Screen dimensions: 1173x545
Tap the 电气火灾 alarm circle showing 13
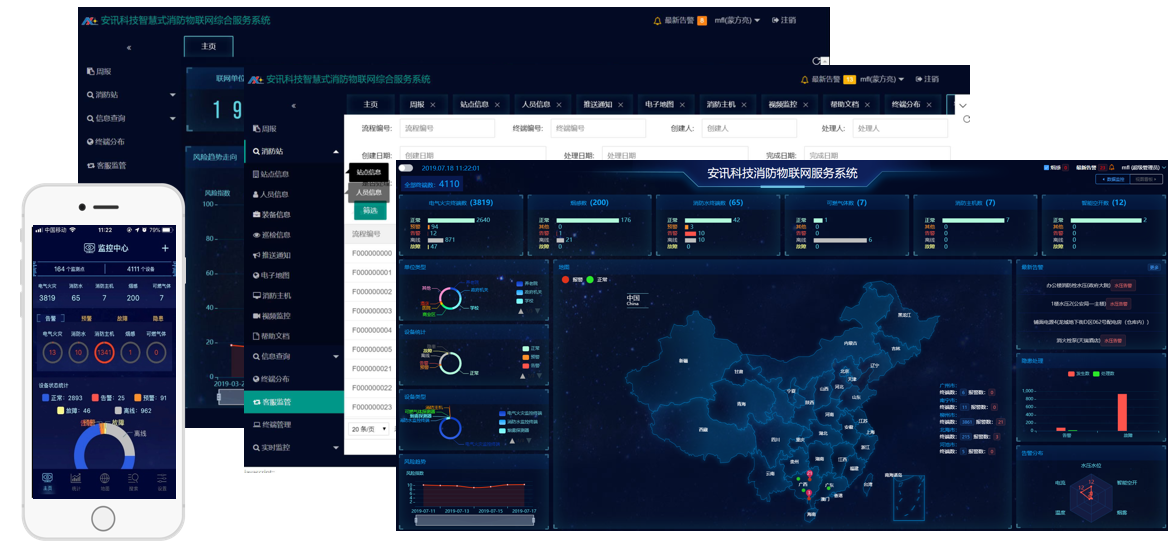[x=52, y=352]
